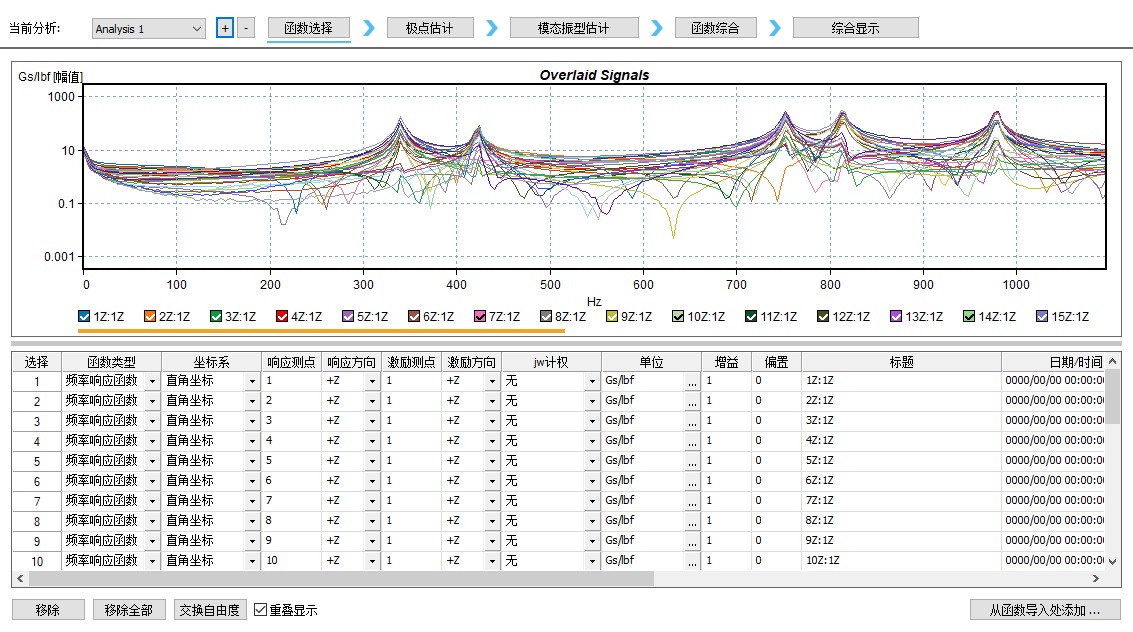Select row 1 by its number cell
The width and height of the screenshot is (1133, 632).
pyautogui.click(x=37, y=381)
